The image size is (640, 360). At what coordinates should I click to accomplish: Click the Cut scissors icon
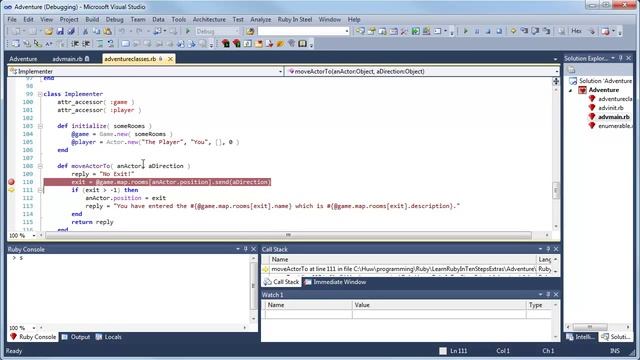[x=85, y=31]
